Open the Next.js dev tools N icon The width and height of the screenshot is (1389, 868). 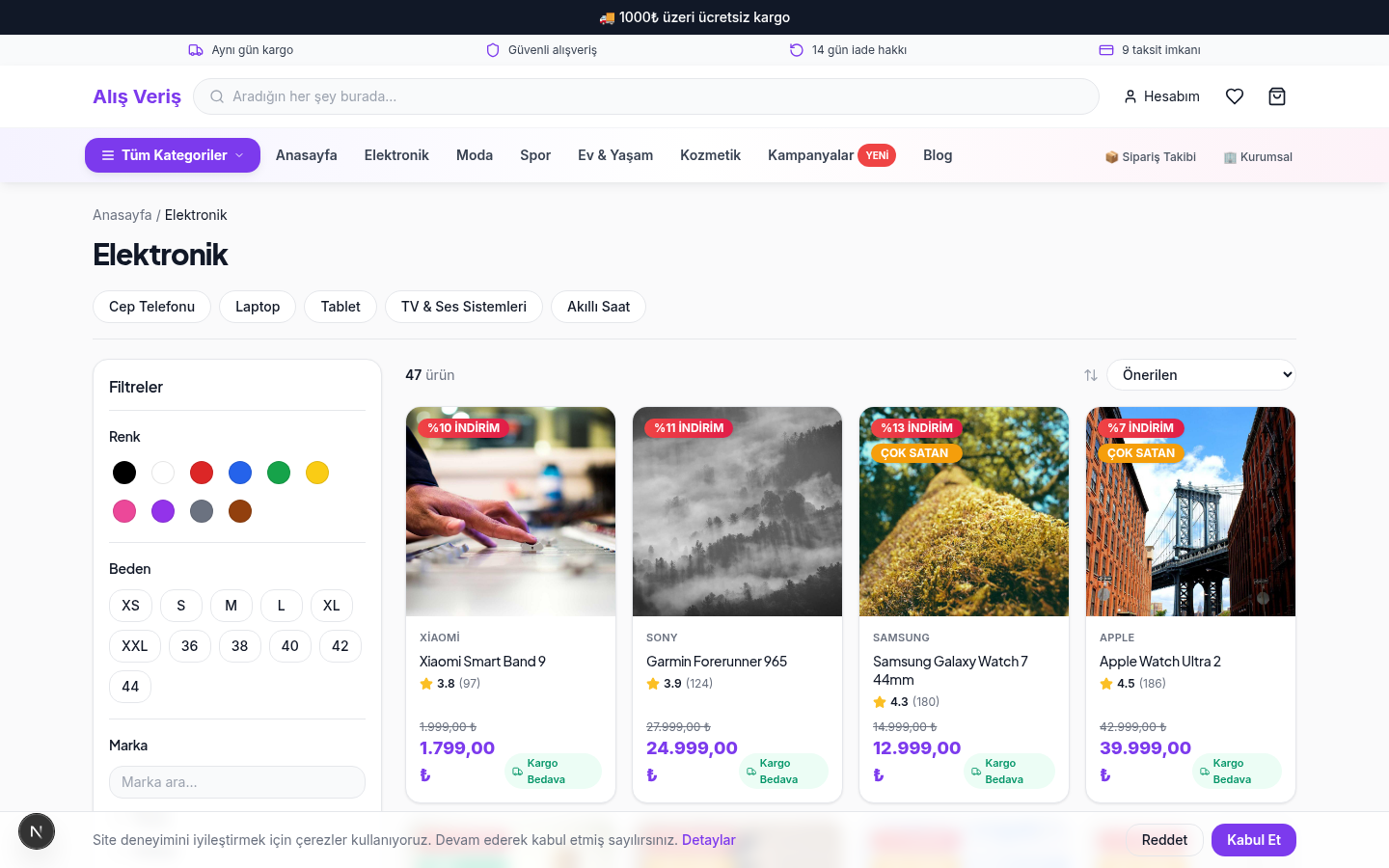(37, 831)
